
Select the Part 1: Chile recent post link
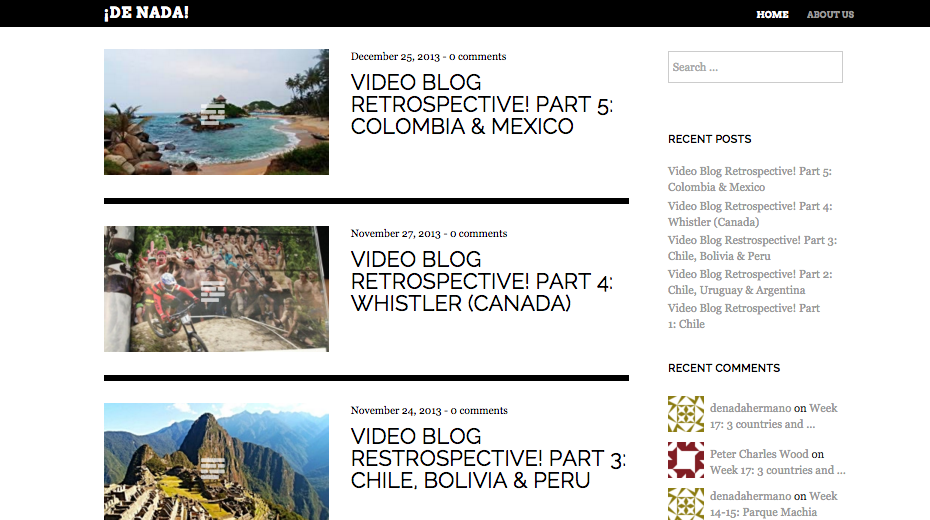744,315
